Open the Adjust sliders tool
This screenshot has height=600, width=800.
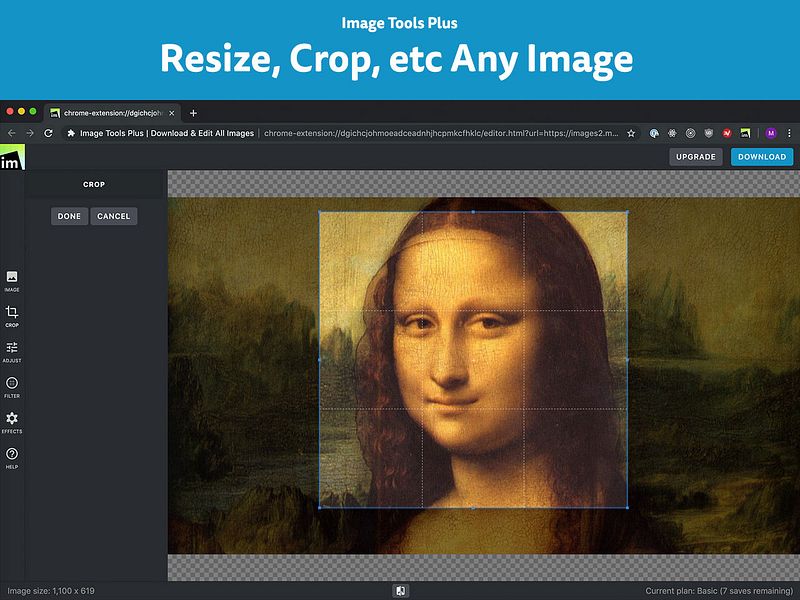(12, 352)
